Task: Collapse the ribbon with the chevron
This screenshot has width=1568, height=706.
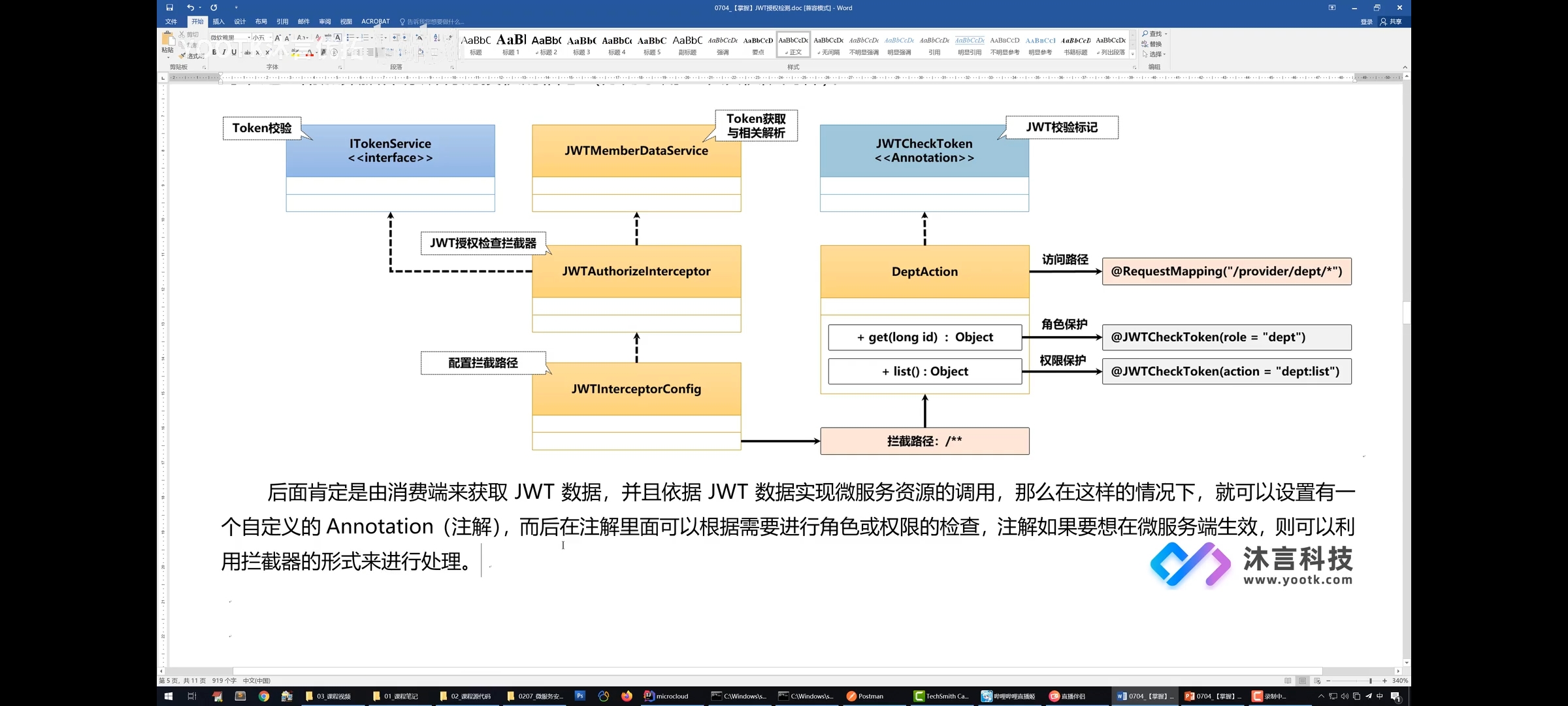Action: [1405, 67]
